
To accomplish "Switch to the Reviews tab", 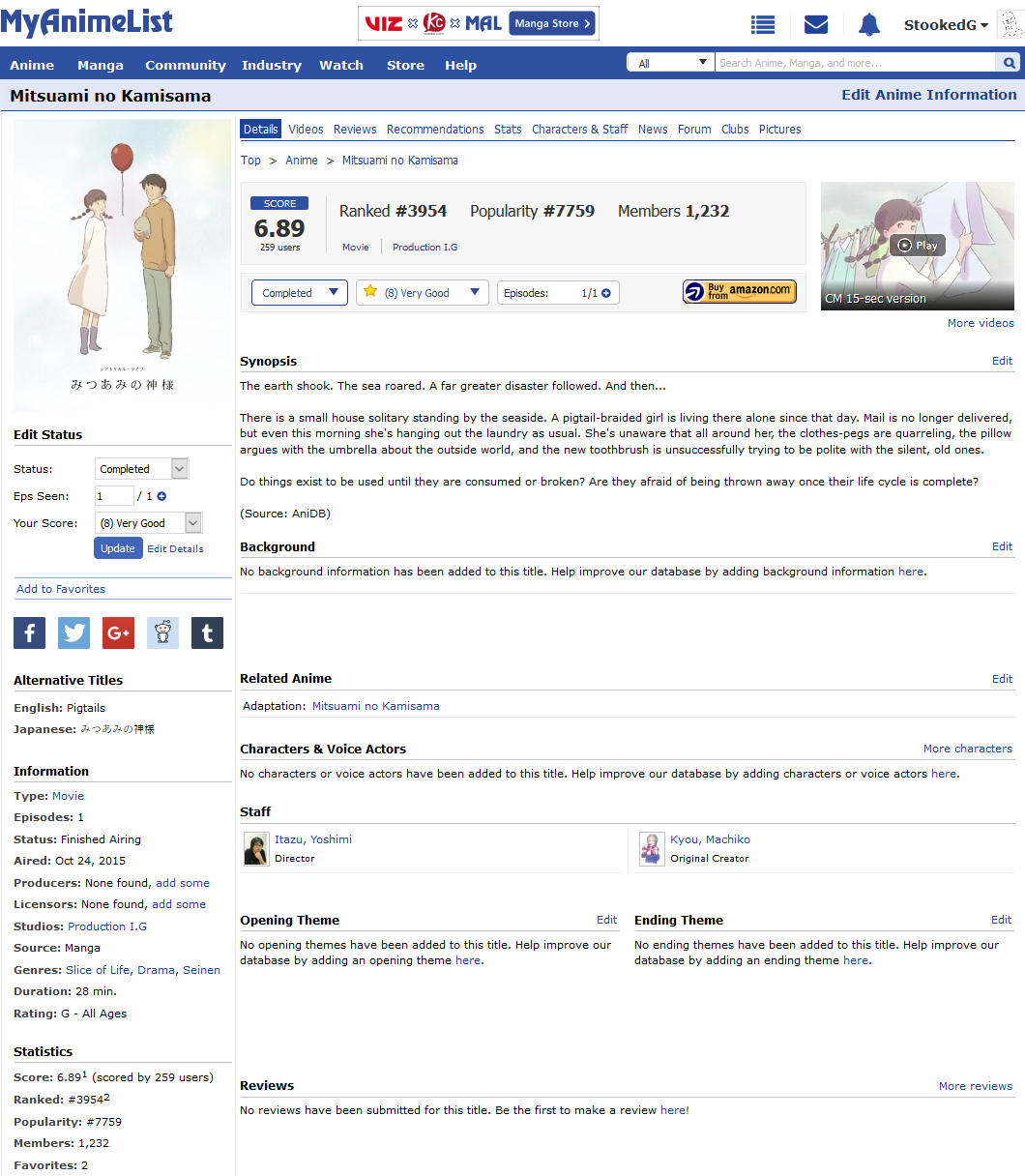I will (355, 130).
